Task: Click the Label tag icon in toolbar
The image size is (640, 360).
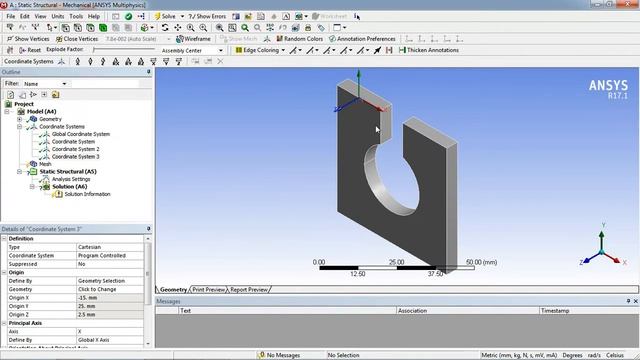Action: 321,28
